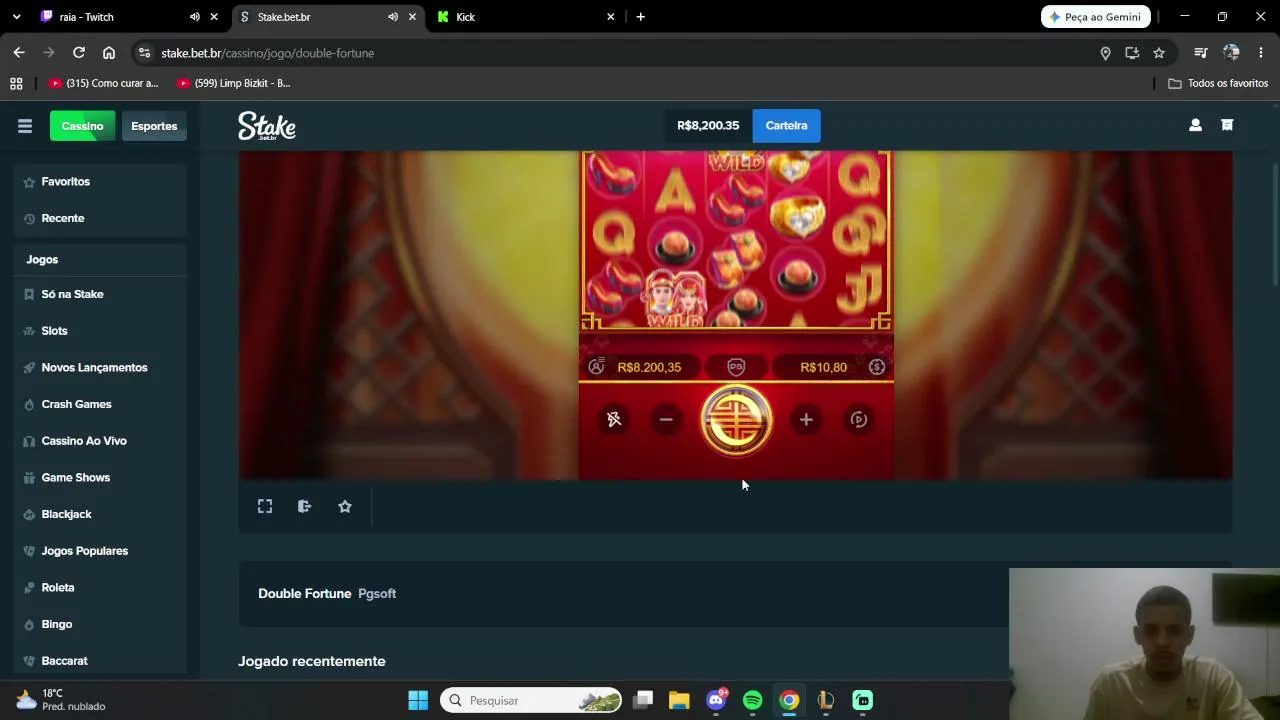Click the Pesquisar taskbar search box
Viewport: 1280px width, 720px height.
[531, 701]
